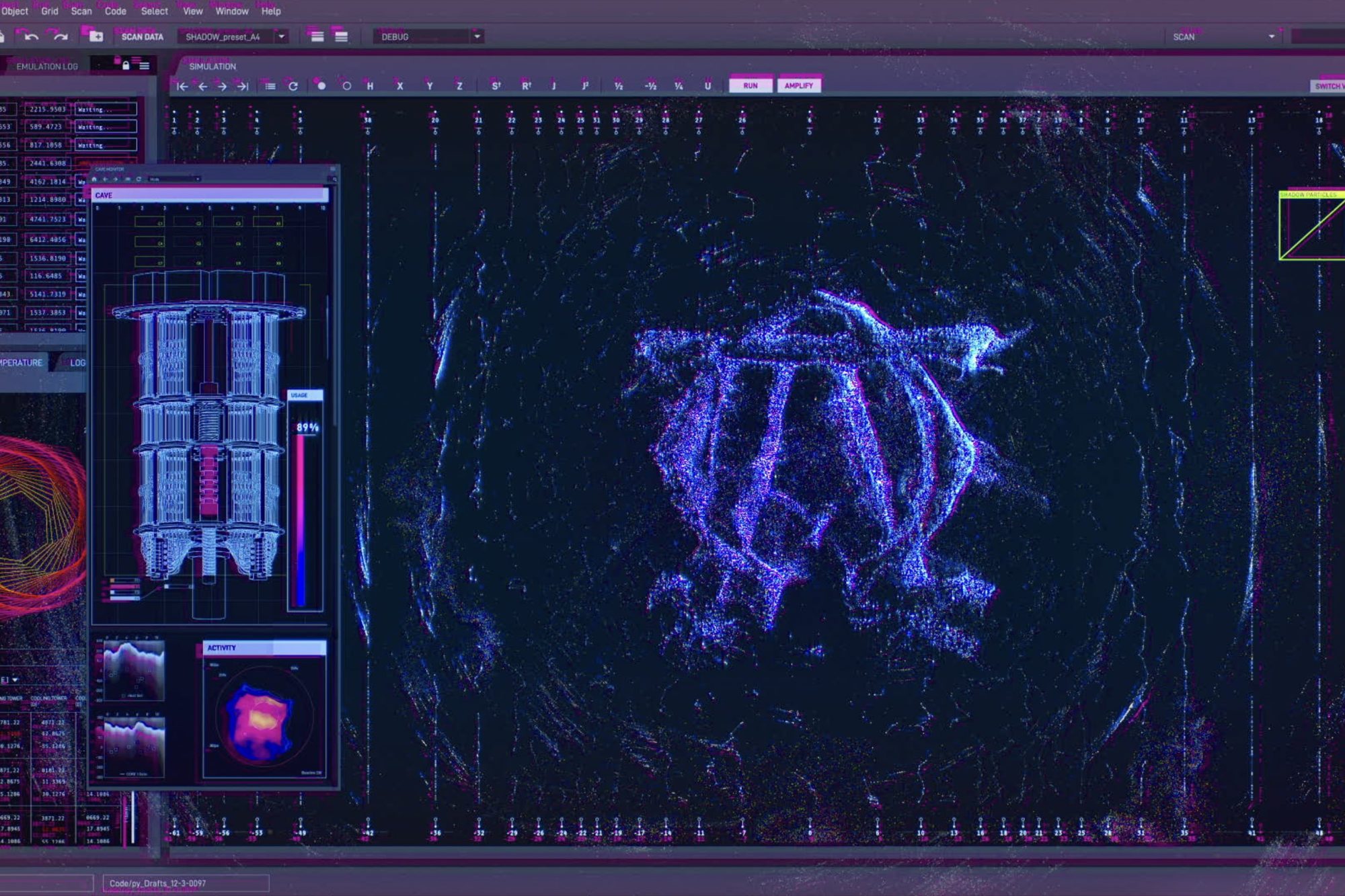Click the refresh simulation icon

click(x=293, y=86)
